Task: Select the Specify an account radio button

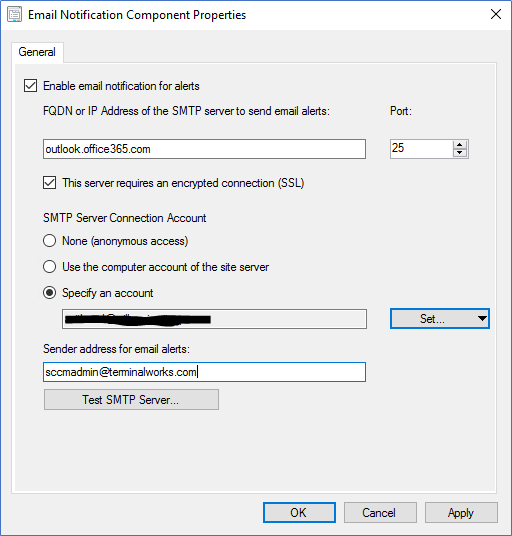Action: coord(50,293)
